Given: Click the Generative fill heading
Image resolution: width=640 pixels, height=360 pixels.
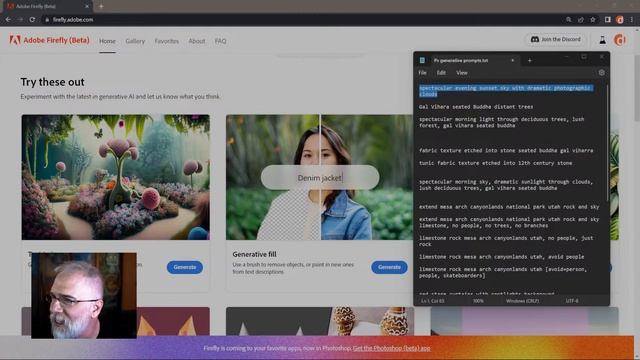Looking at the screenshot, I should [254, 254].
